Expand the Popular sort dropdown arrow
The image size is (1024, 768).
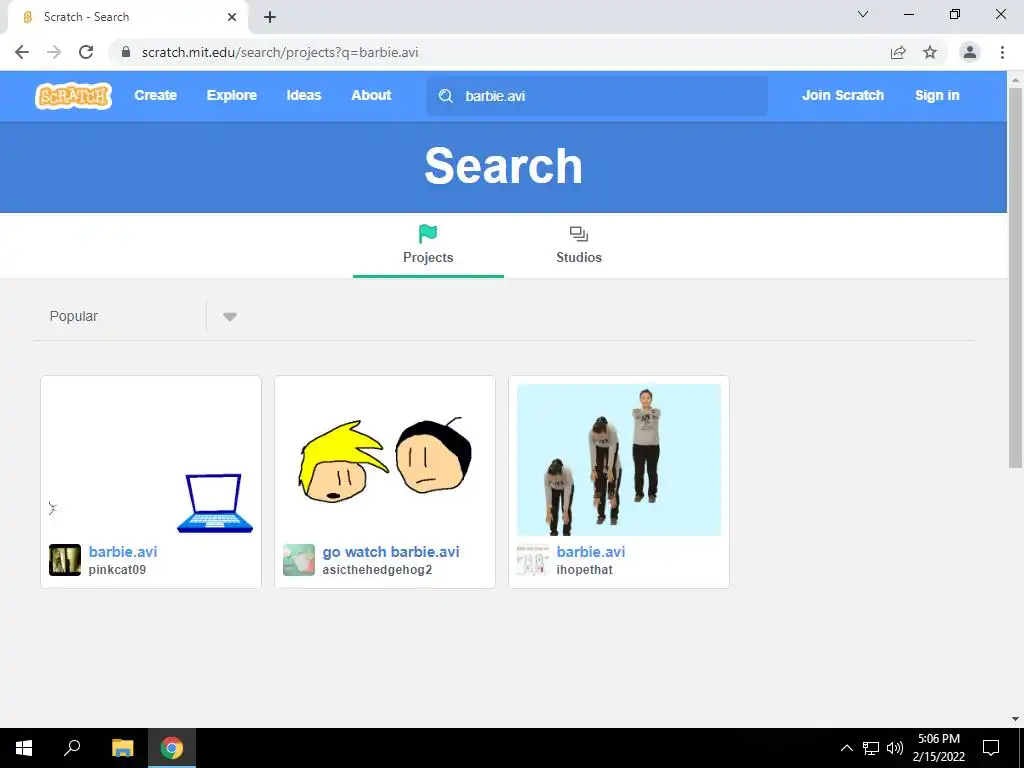tap(229, 317)
